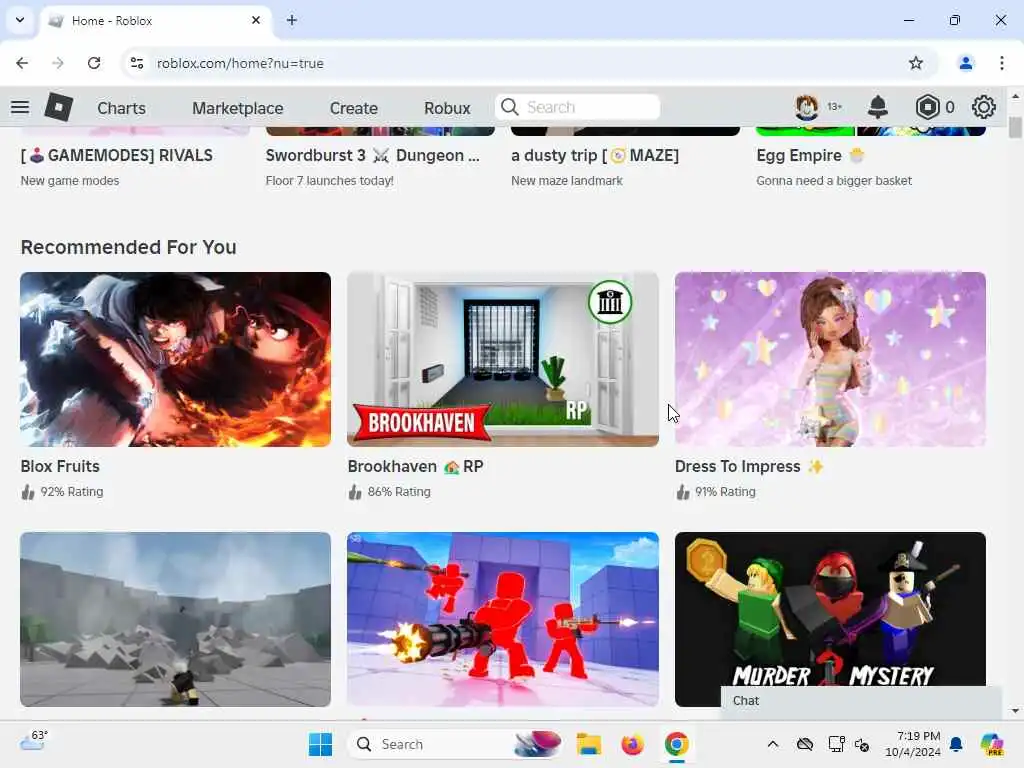Open the clock showing 7:19 PM
The width and height of the screenshot is (1024, 768).
click(x=913, y=744)
